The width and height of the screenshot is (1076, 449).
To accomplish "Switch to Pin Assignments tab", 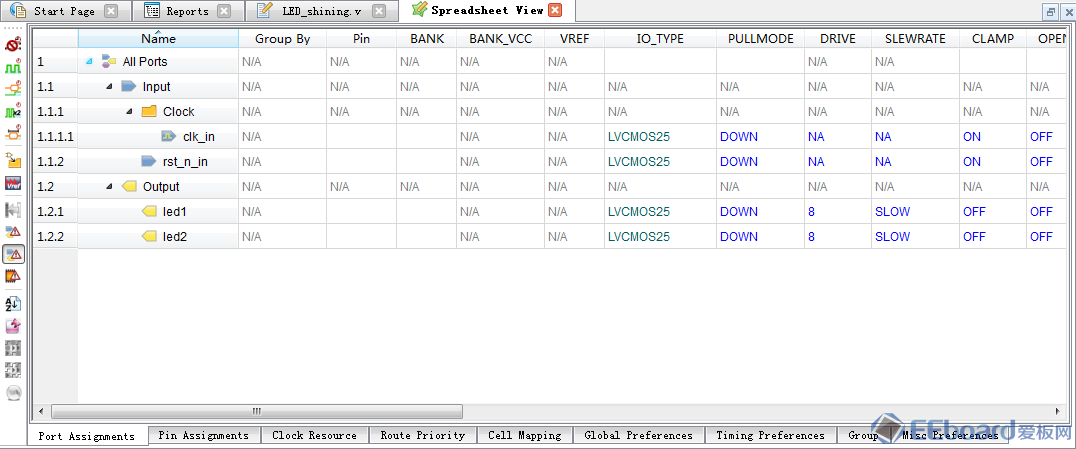I will pos(203,435).
